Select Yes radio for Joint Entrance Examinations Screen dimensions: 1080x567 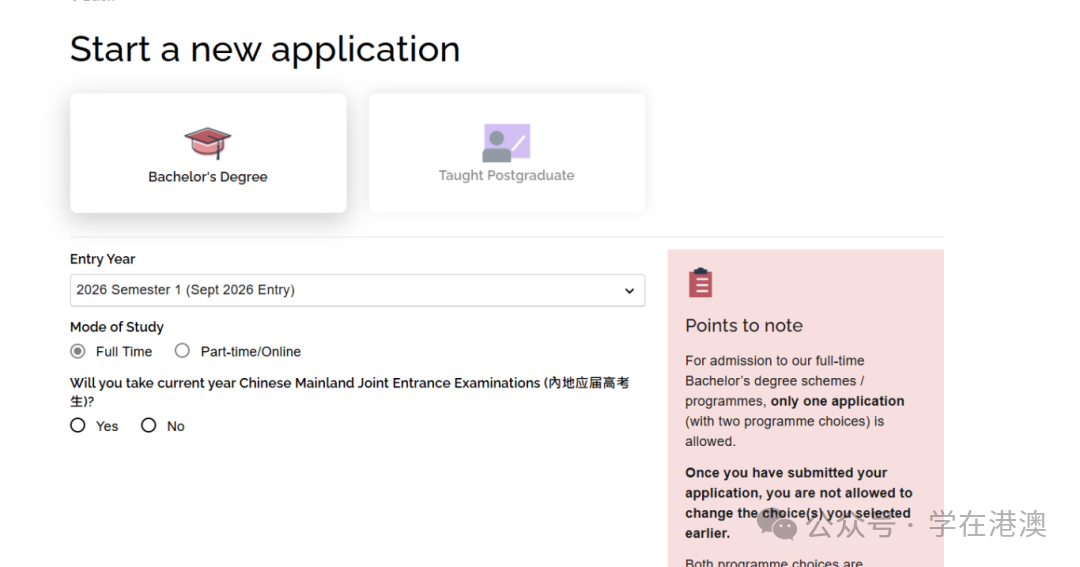[x=78, y=425]
